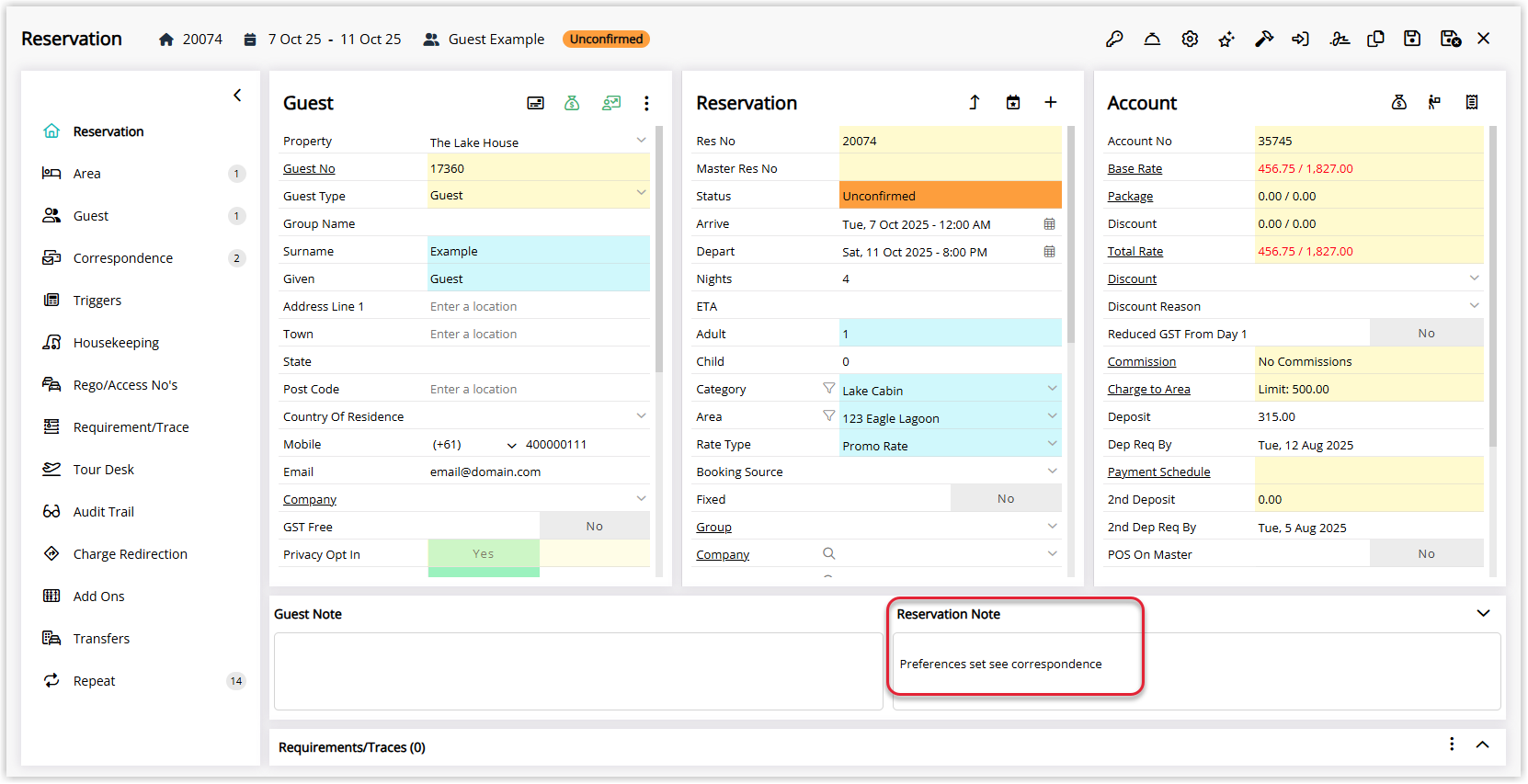
Task: Open the Rate Type dropdown
Action: 1052,444
